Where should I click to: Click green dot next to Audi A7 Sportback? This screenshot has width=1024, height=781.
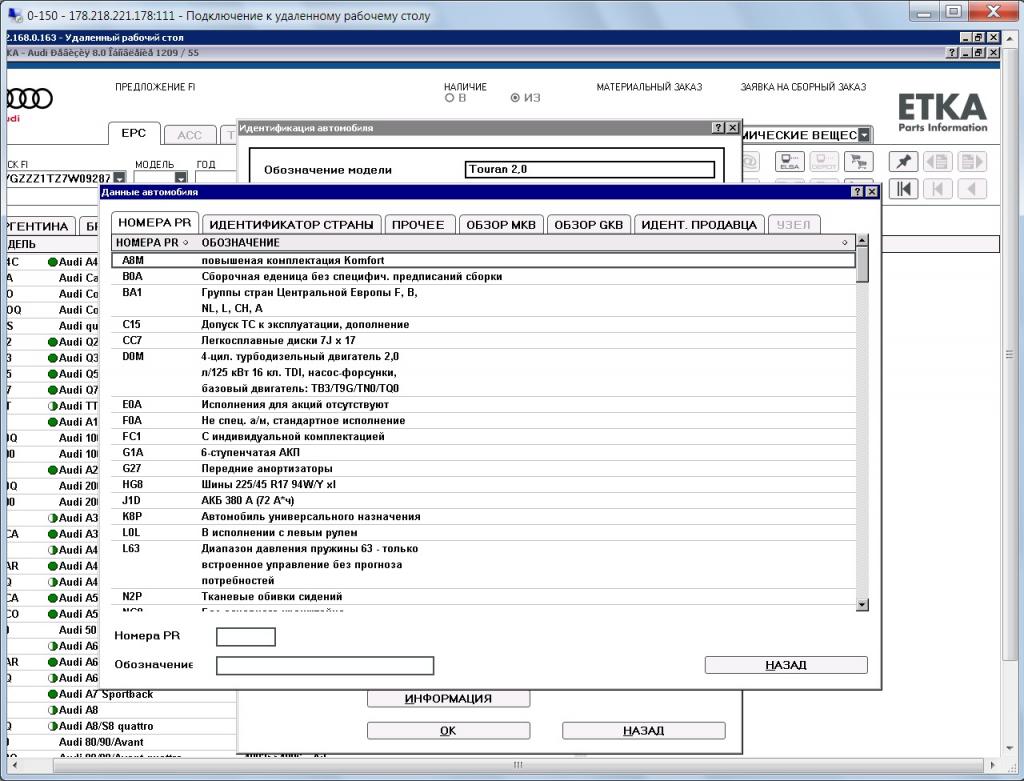click(x=53, y=694)
